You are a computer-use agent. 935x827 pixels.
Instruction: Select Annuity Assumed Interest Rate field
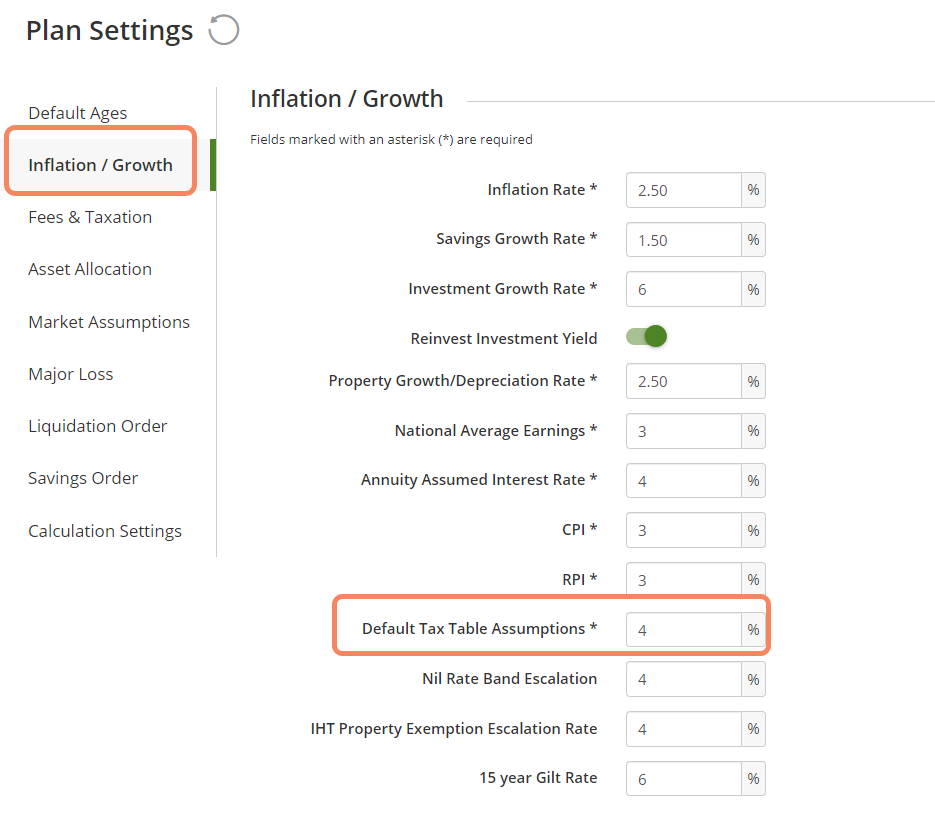coord(684,481)
